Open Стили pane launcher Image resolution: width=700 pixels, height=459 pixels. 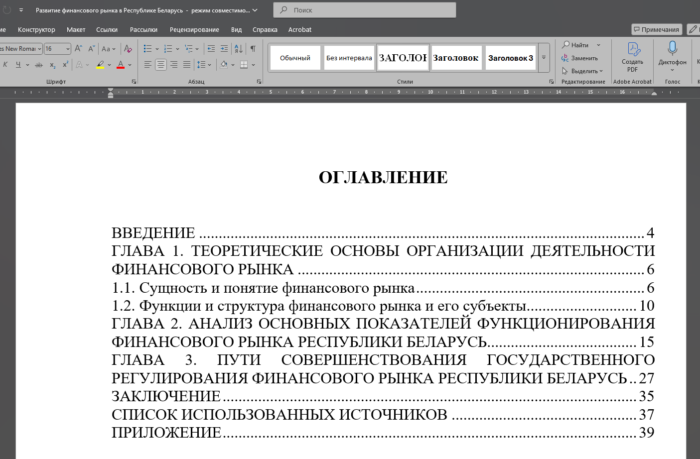(551, 82)
